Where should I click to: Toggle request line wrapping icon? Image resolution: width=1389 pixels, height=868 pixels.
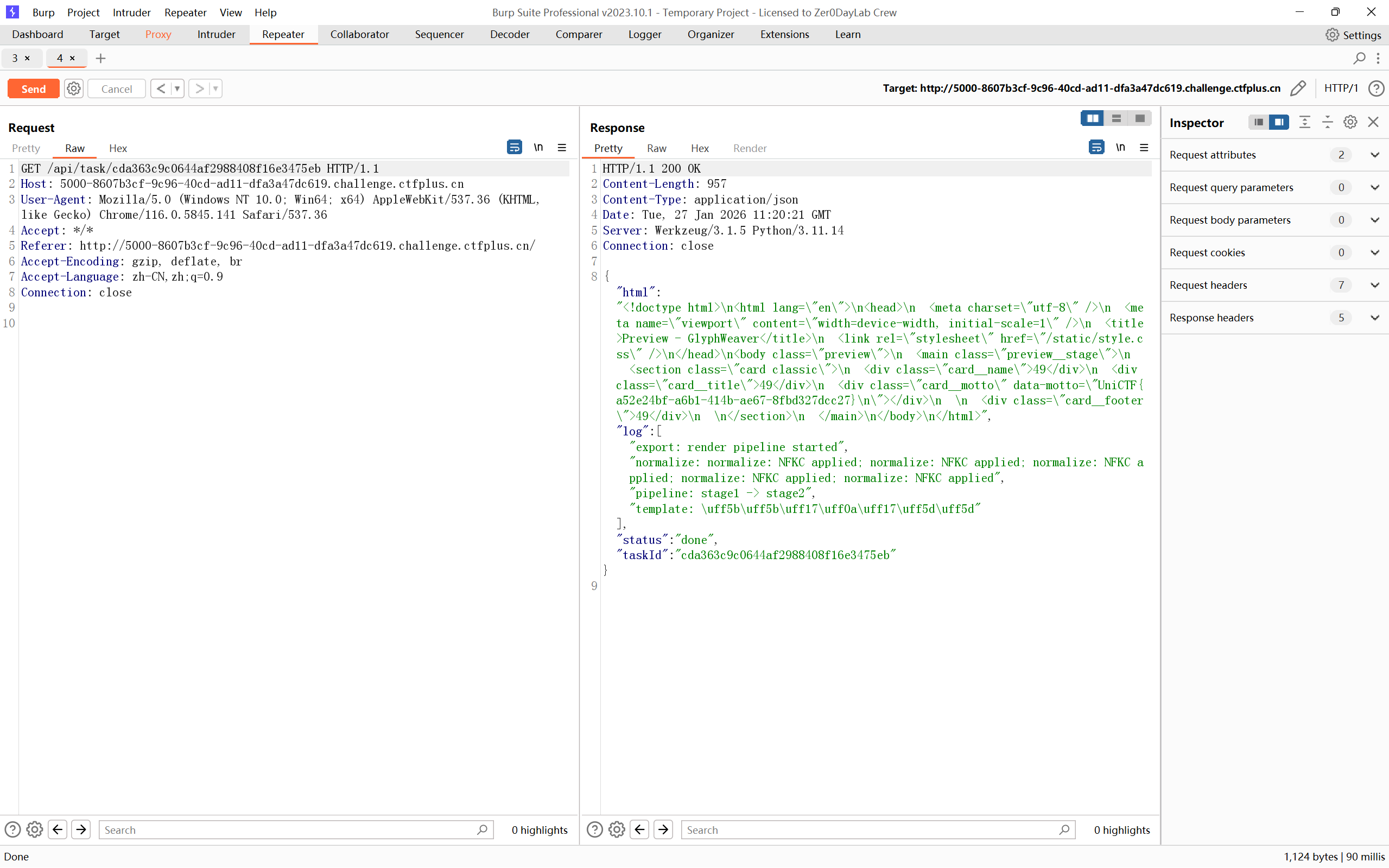[514, 148]
